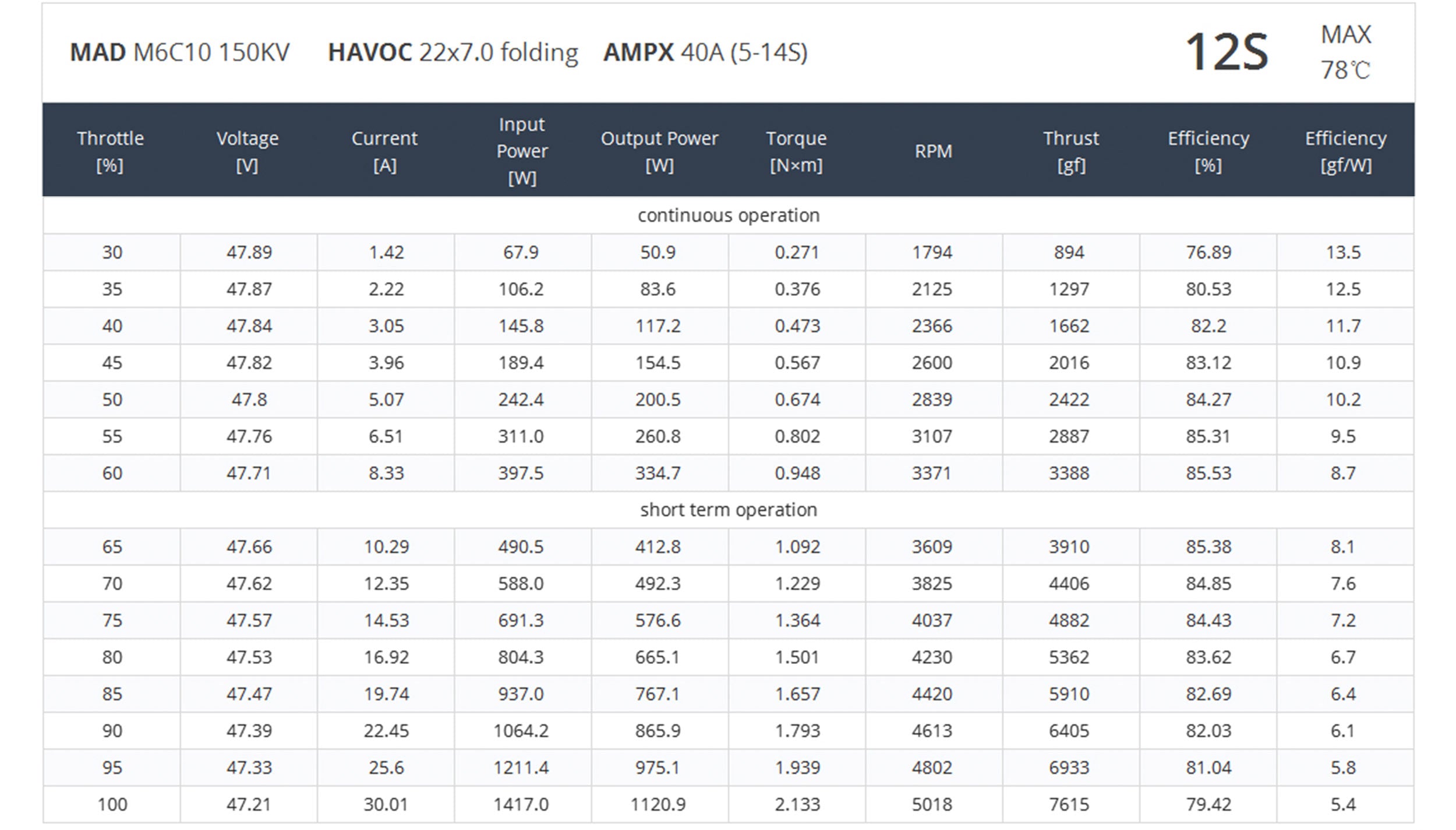Click the 12S battery label
Screen dimensions: 1456x830
(1227, 52)
